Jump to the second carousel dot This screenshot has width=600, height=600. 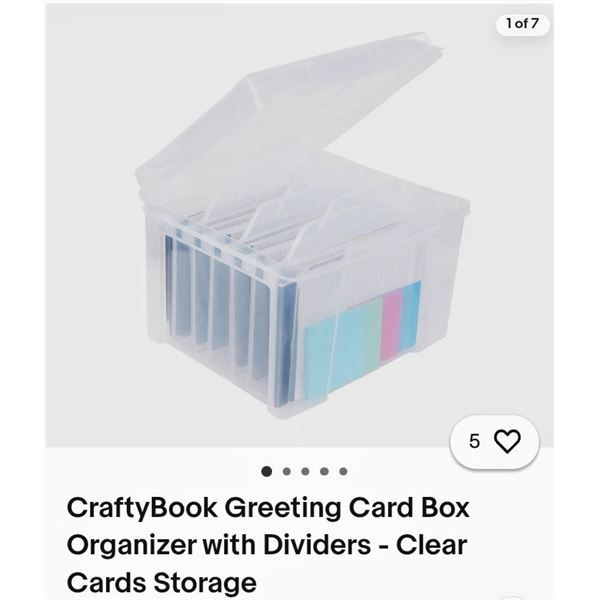pyautogui.click(x=286, y=471)
